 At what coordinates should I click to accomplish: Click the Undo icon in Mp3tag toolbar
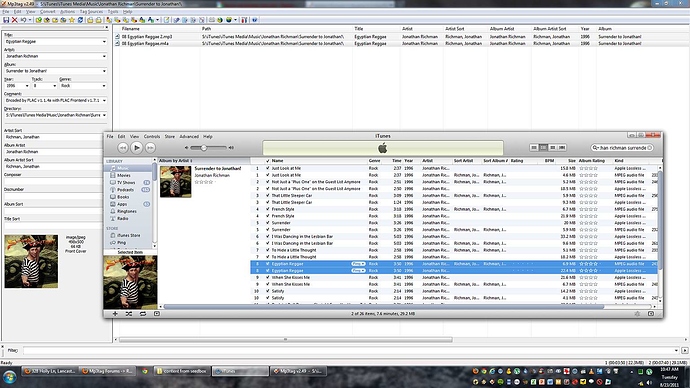coord(23,20)
